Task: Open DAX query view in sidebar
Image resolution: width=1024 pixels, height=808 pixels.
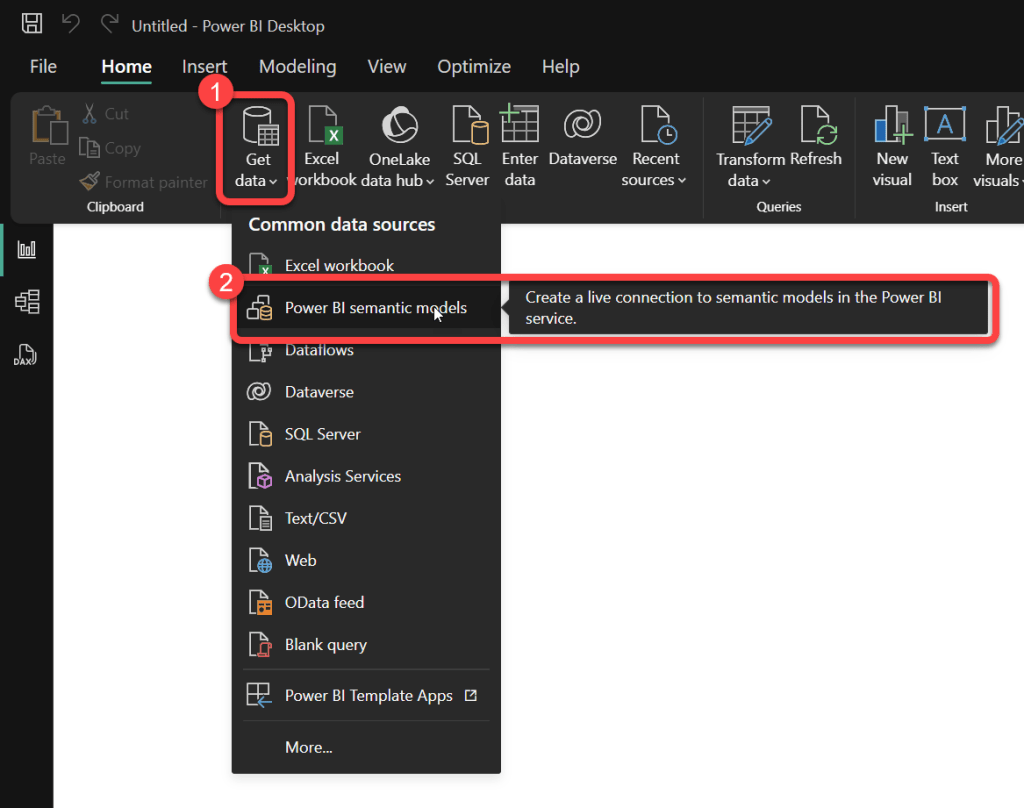Action: click(x=25, y=355)
